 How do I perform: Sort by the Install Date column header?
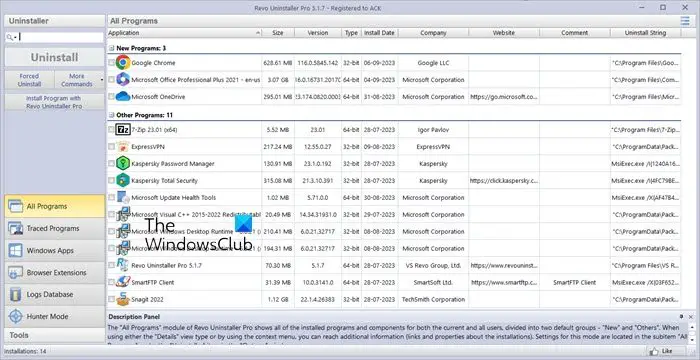pos(379,33)
